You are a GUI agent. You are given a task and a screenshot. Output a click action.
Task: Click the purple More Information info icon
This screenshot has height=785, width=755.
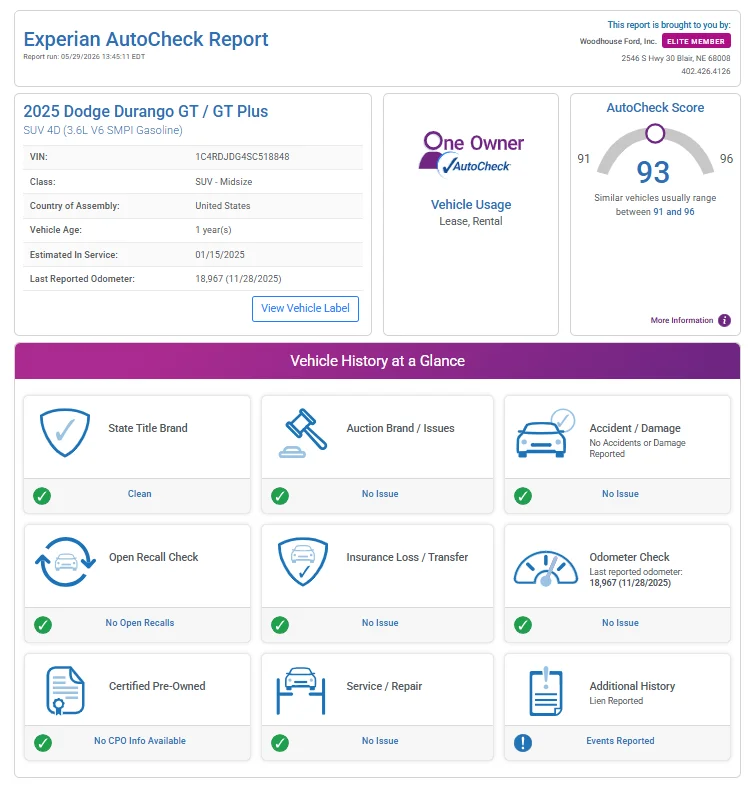(x=724, y=320)
